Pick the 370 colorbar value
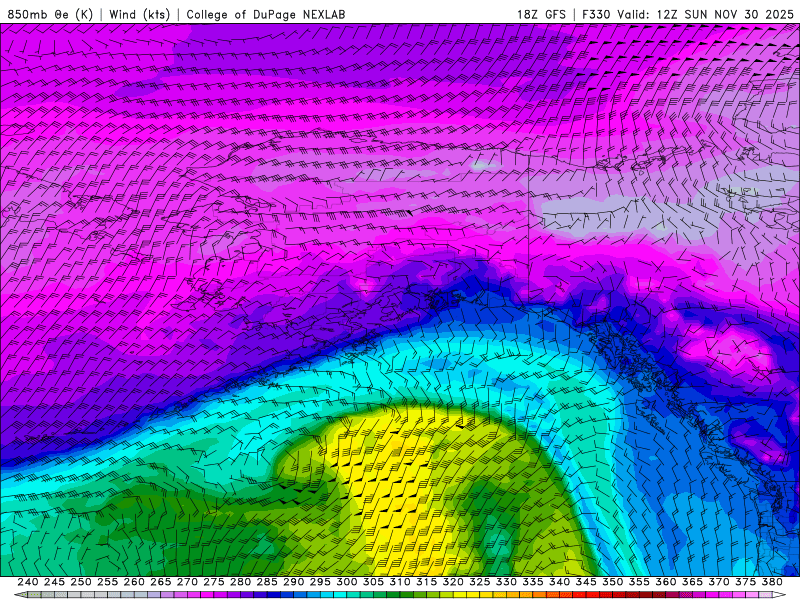 [719, 582]
